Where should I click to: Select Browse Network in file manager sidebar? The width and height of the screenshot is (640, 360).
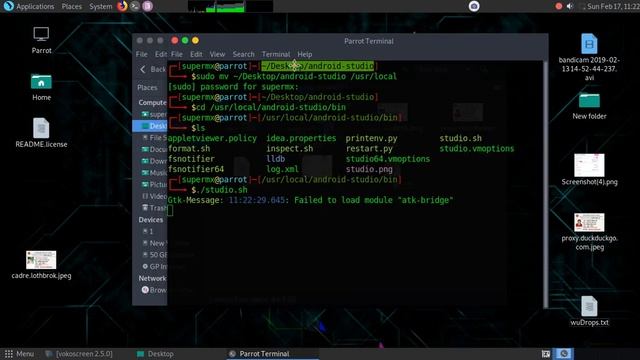pyautogui.click(x=151, y=290)
